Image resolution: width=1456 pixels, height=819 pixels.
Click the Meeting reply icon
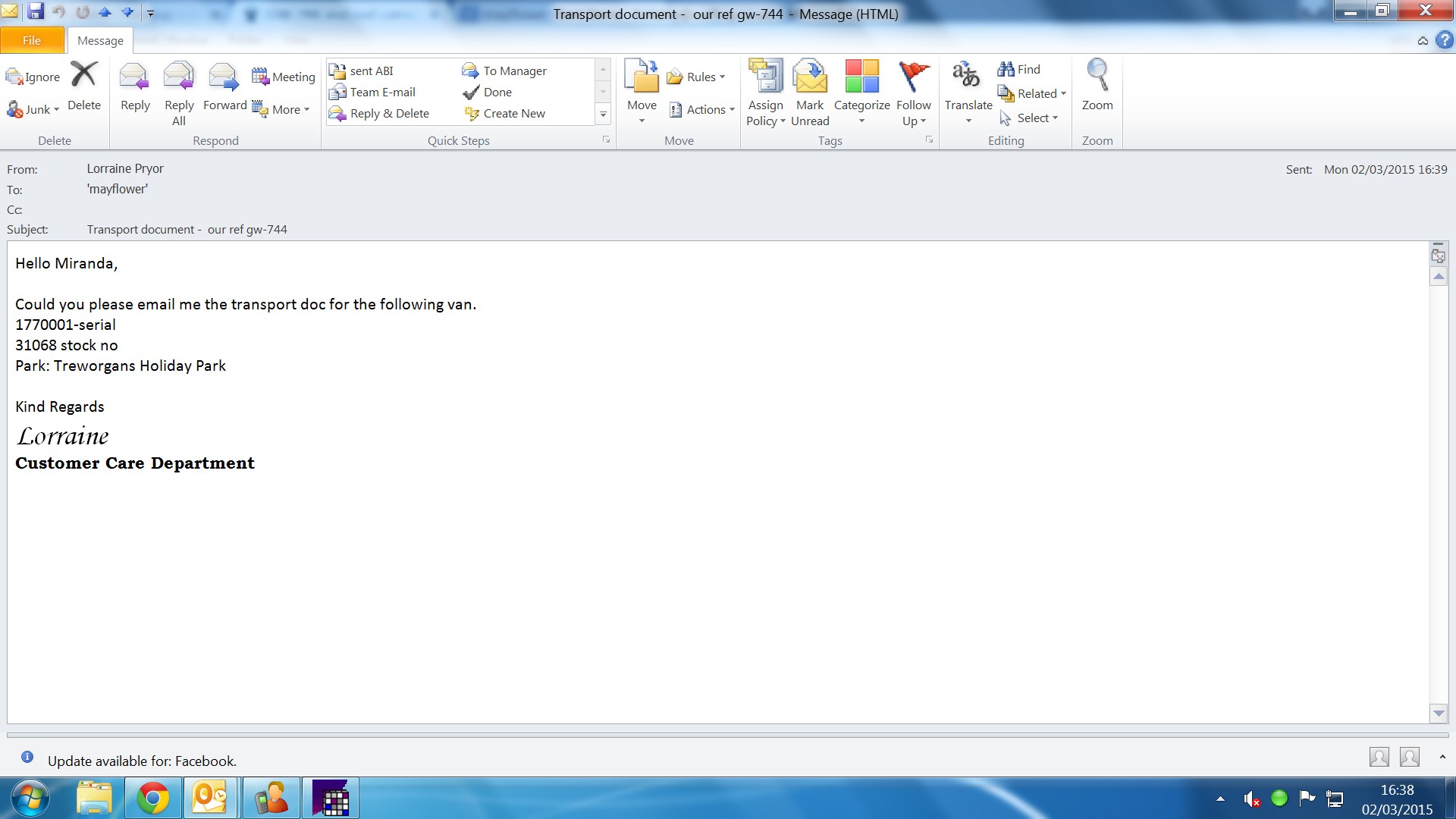pos(260,77)
